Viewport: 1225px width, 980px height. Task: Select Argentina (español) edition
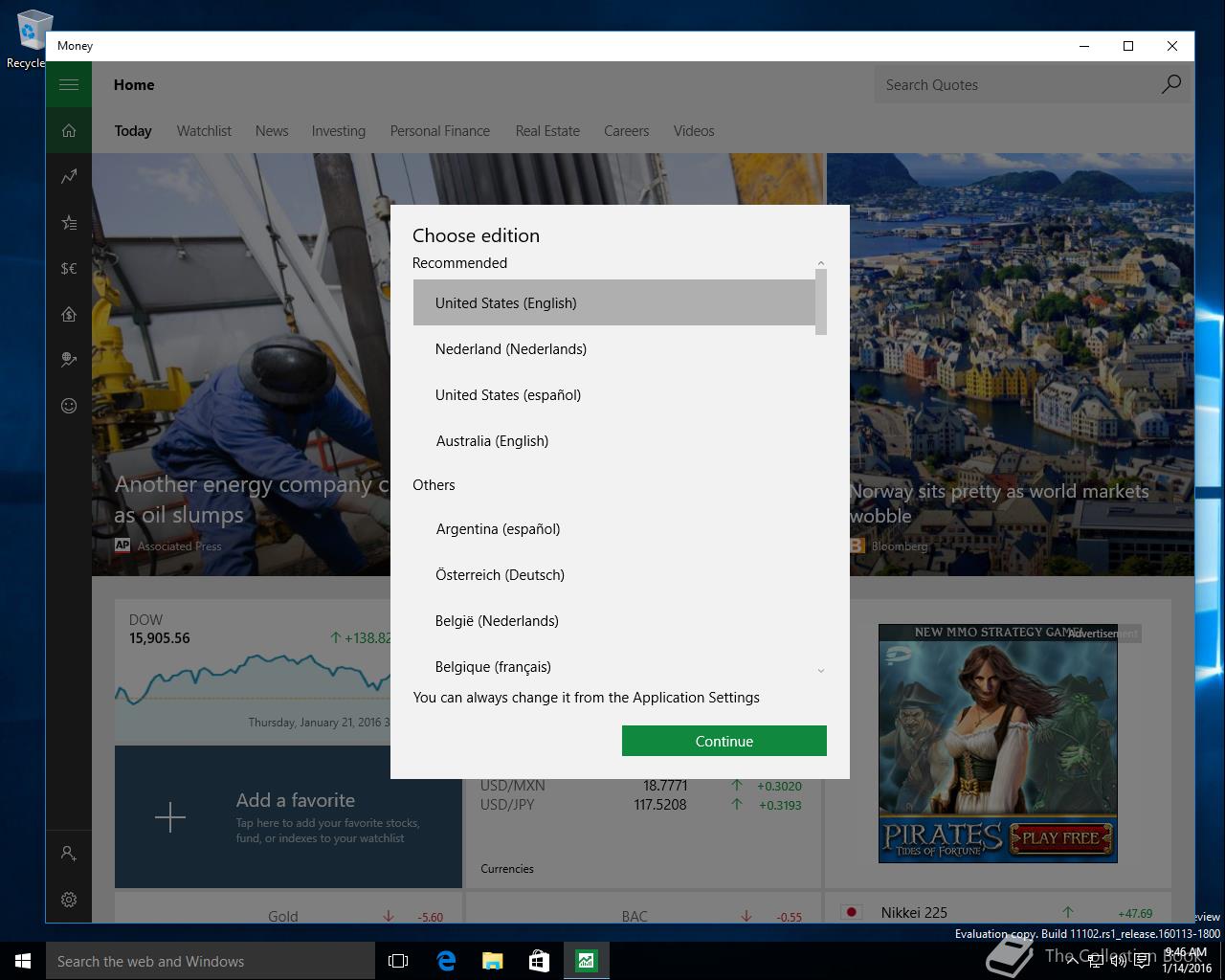(613, 528)
